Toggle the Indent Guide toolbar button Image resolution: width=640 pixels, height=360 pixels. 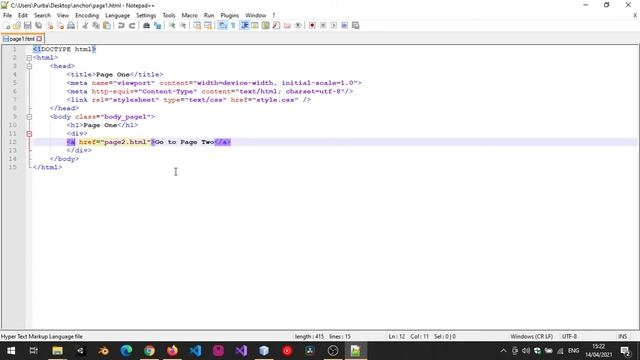(x=244, y=25)
